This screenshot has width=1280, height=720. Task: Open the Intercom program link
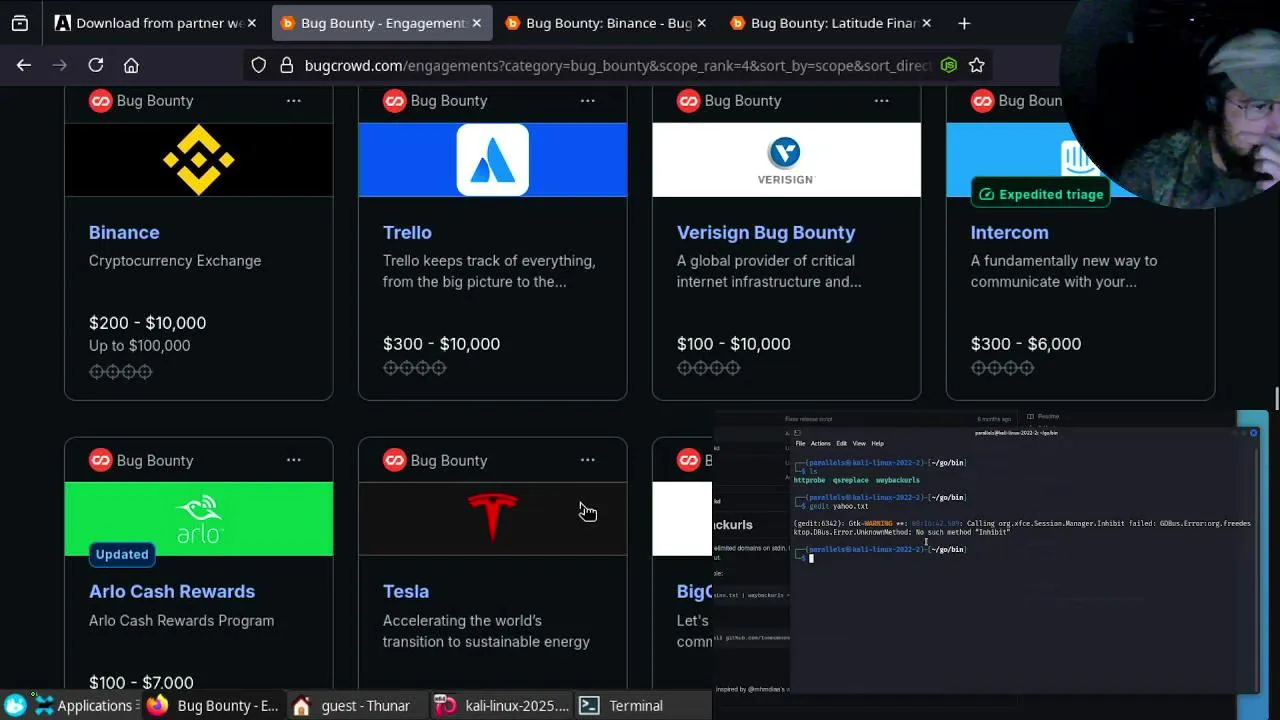click(1009, 232)
